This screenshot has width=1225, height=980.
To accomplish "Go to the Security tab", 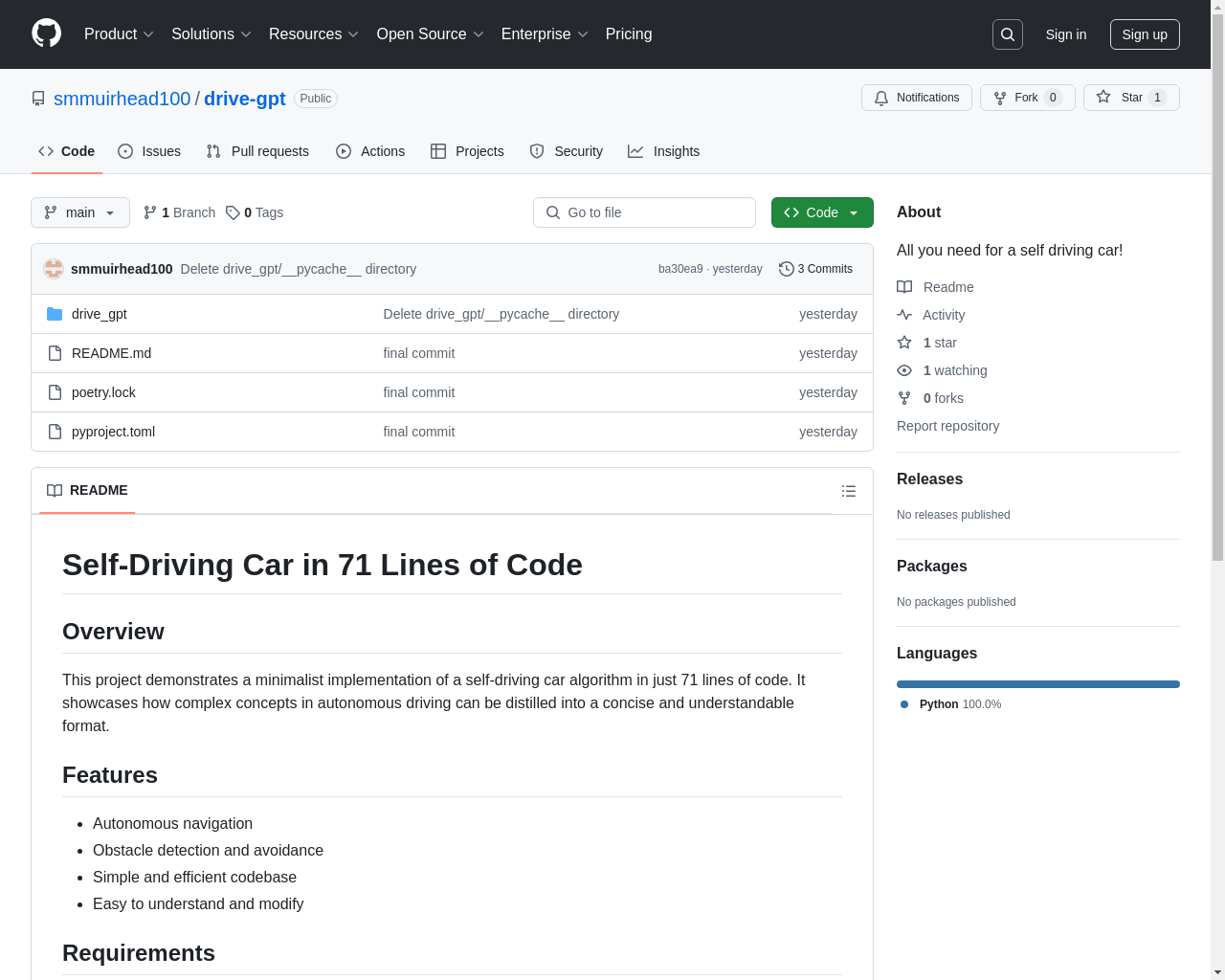I will pyautogui.click(x=567, y=151).
